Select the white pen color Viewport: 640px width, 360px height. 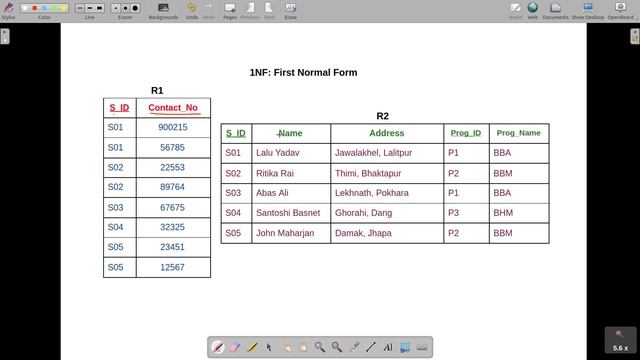25,8
